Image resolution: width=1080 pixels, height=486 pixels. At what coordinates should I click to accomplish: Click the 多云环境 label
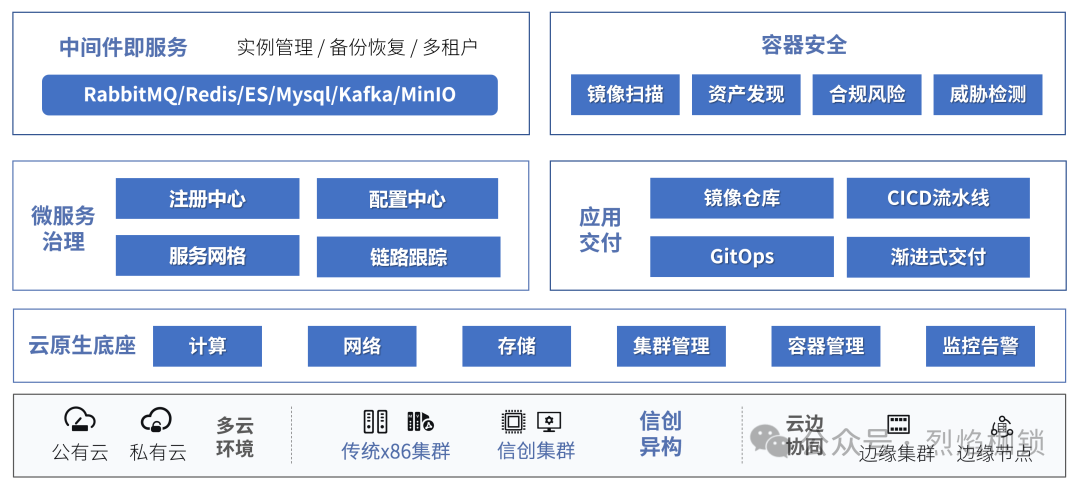point(235,436)
